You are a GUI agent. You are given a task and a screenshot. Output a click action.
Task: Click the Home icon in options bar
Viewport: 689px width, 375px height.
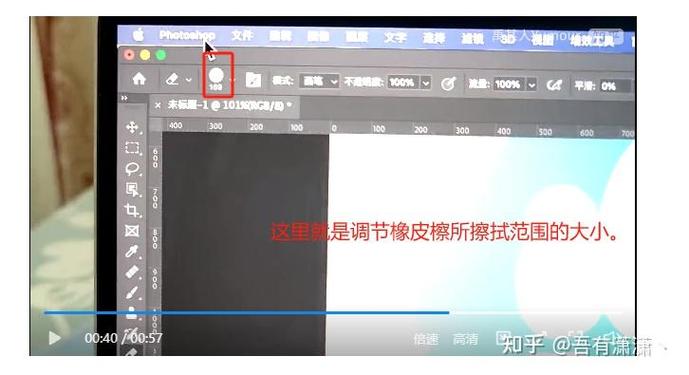pos(139,79)
